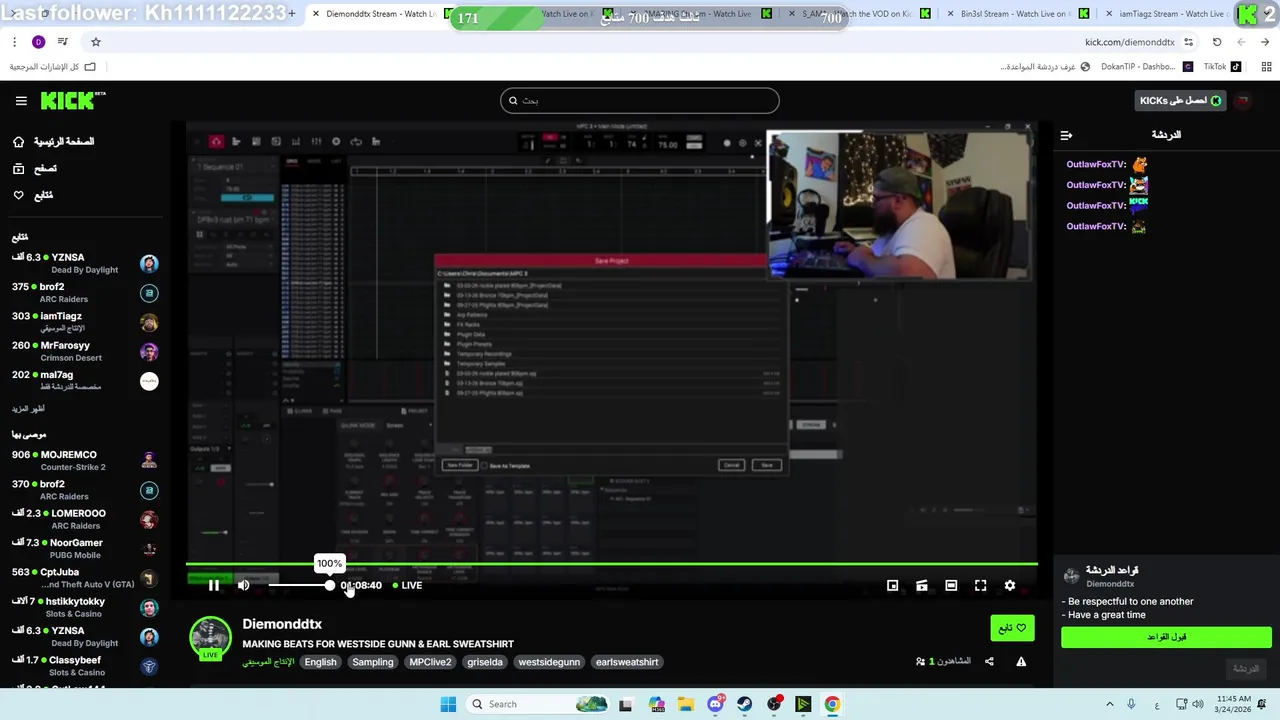This screenshot has width=1280, height=720.
Task: Click the KICK logo
Action: [x=73, y=100]
